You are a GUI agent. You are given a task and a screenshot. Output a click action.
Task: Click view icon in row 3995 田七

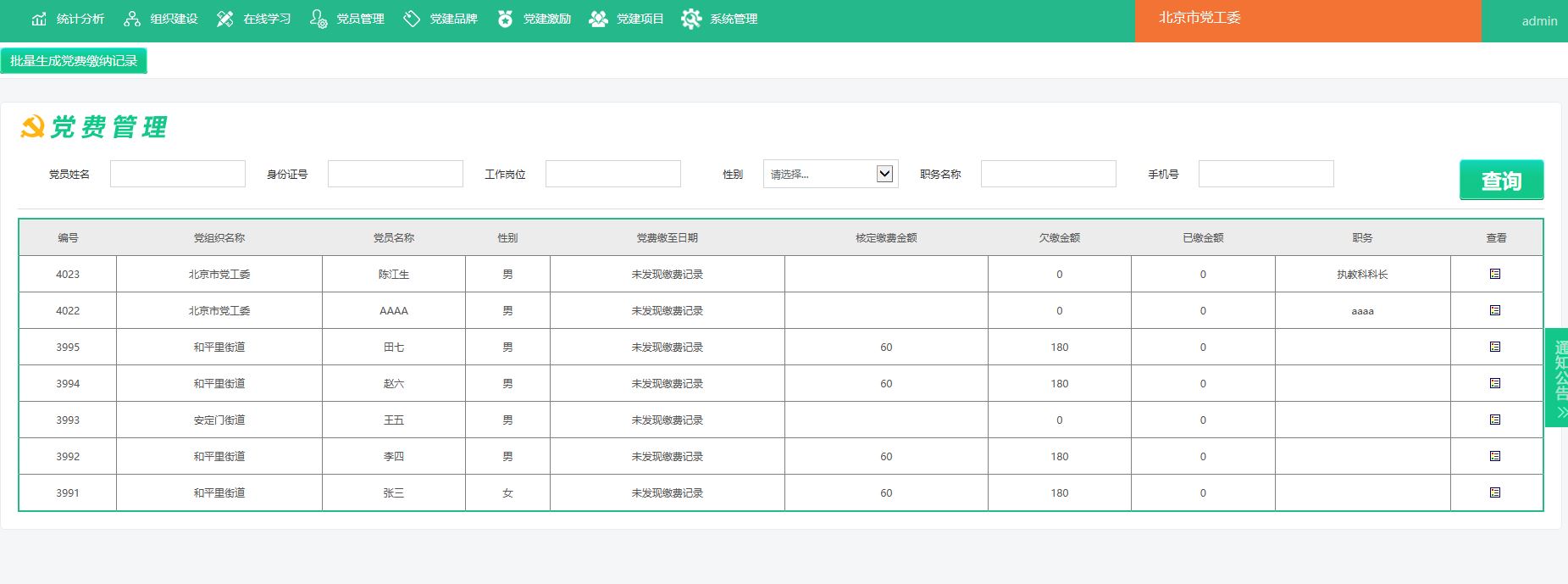(x=1494, y=347)
